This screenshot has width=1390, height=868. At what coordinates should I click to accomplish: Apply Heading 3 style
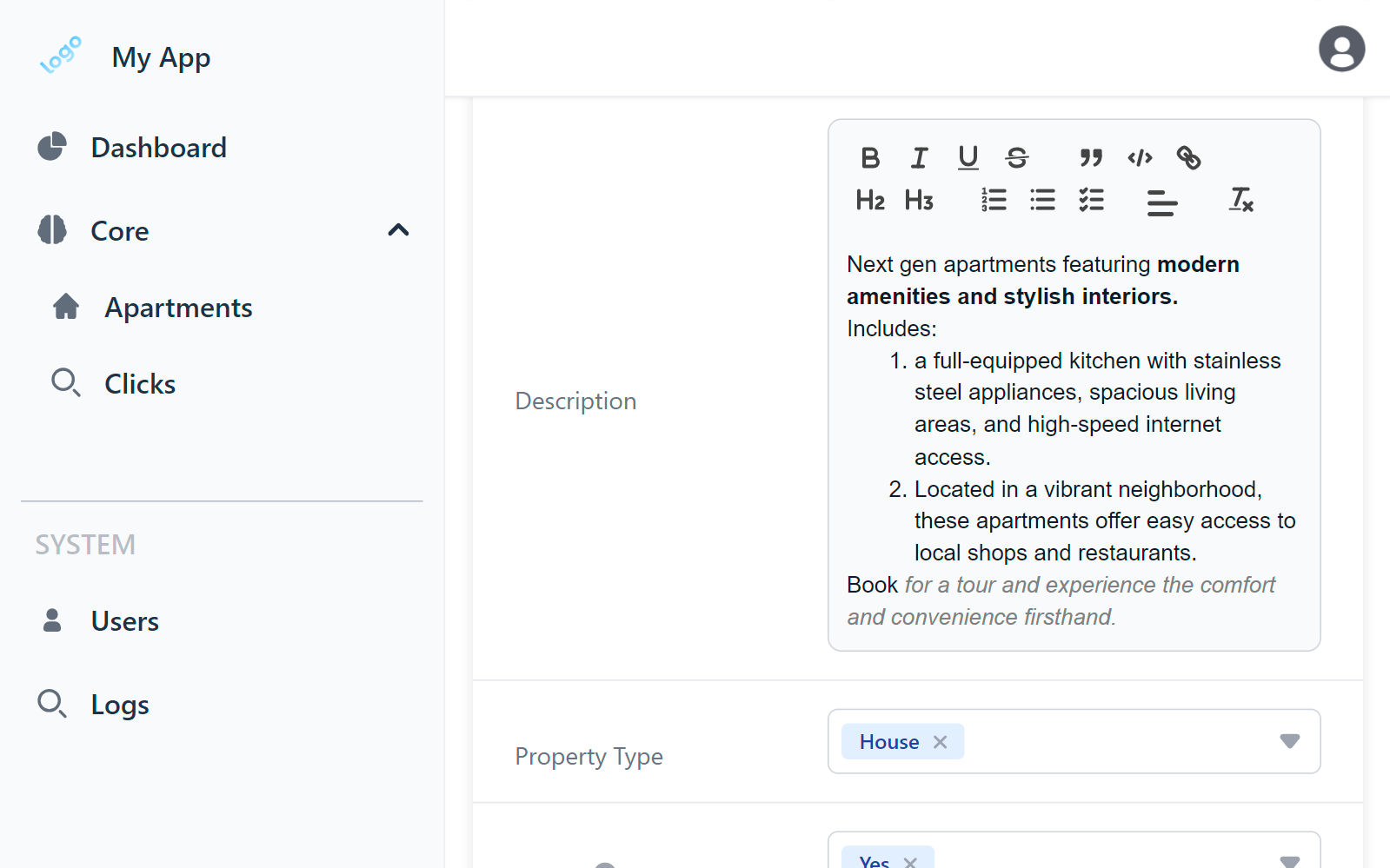[x=919, y=200]
